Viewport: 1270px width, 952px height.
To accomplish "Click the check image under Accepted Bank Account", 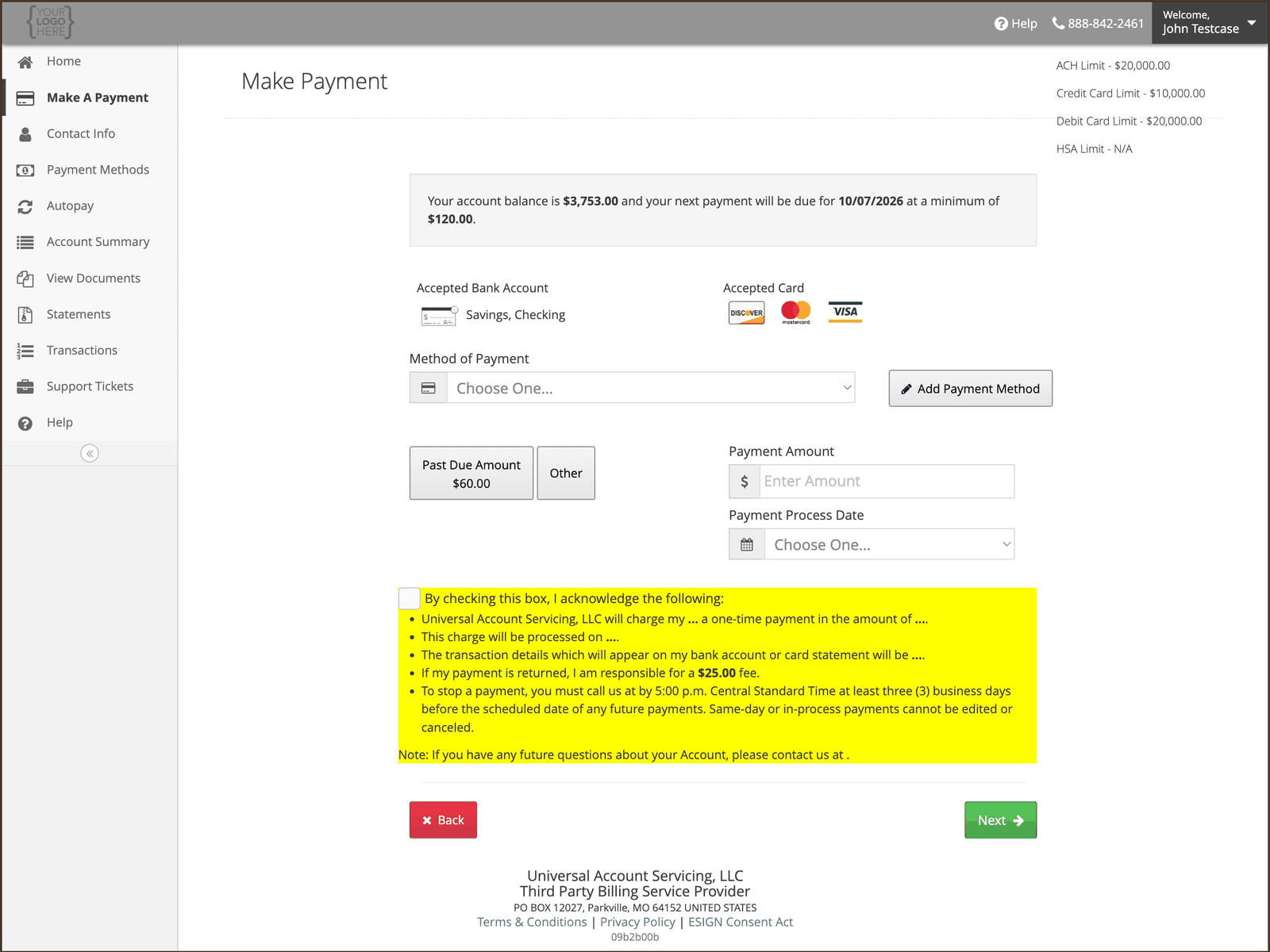I will click(x=439, y=316).
